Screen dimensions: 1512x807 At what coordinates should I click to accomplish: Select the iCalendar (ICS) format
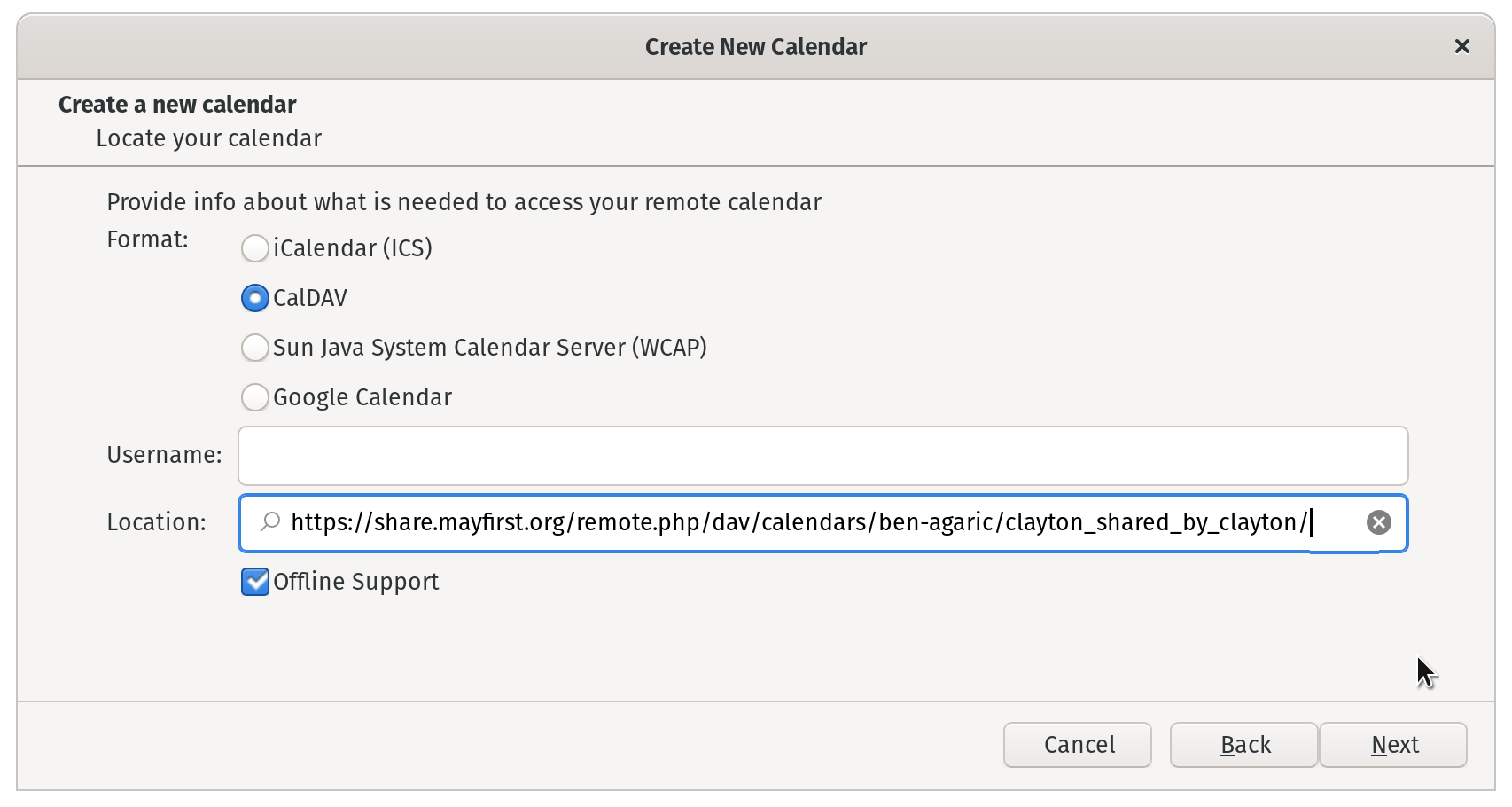[255, 248]
